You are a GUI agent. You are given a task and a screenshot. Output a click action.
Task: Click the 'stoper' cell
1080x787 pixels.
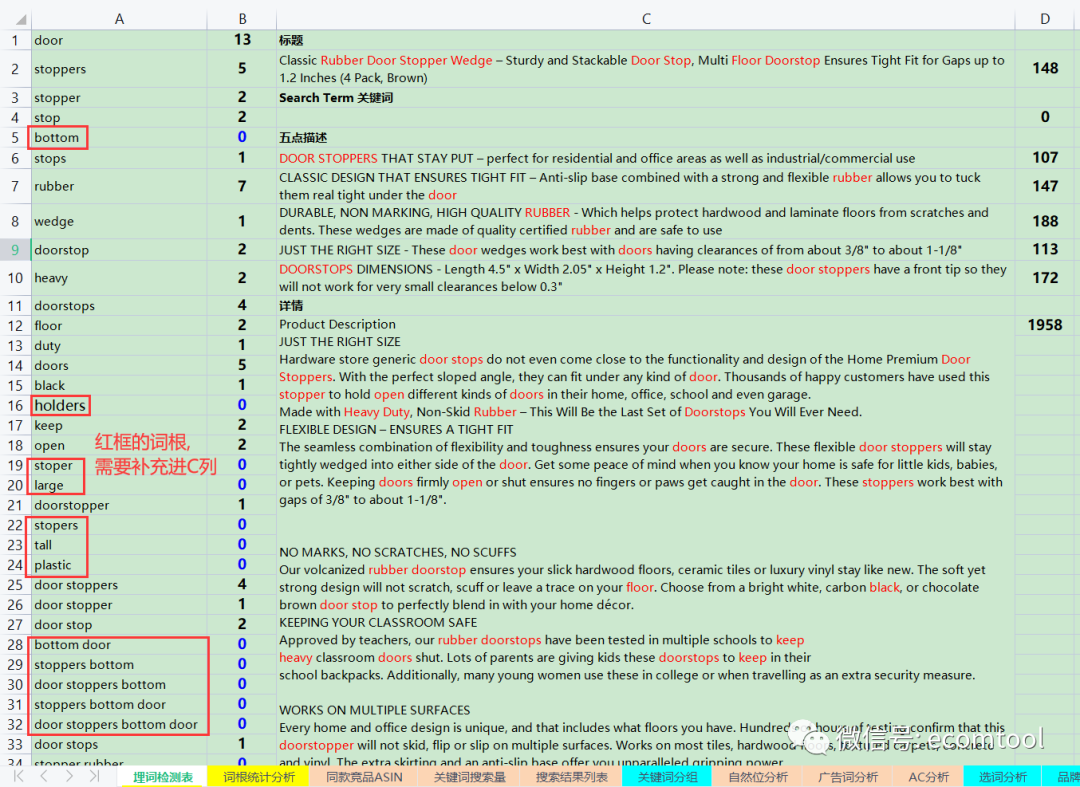(119, 465)
